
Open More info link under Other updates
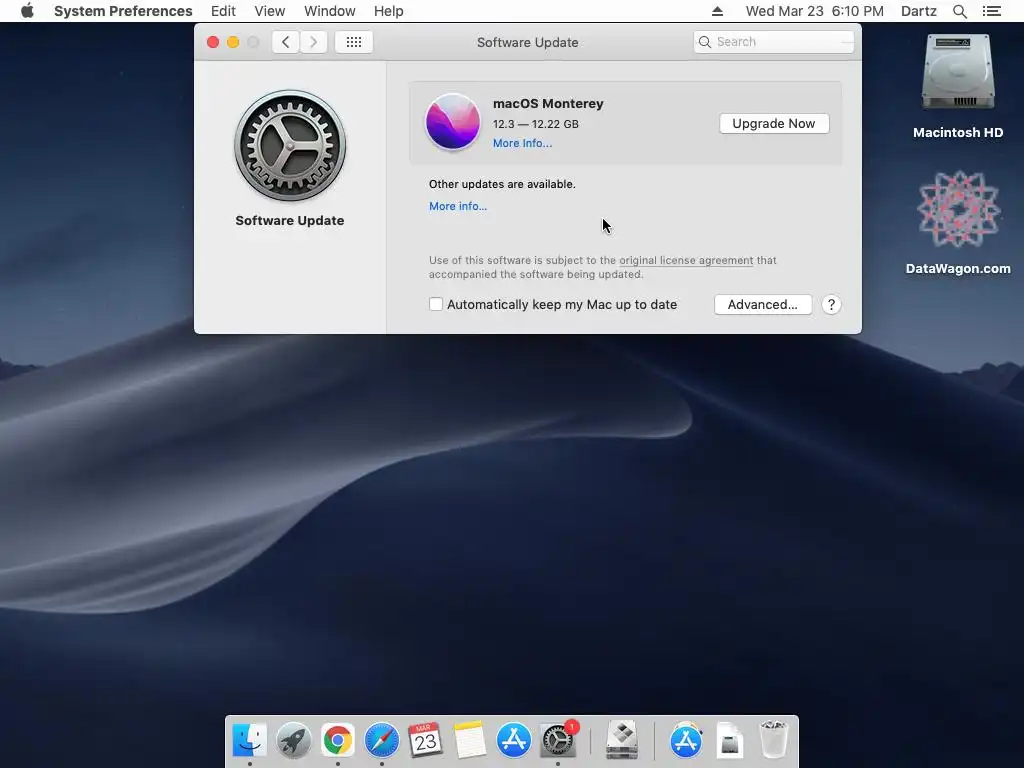coord(458,206)
